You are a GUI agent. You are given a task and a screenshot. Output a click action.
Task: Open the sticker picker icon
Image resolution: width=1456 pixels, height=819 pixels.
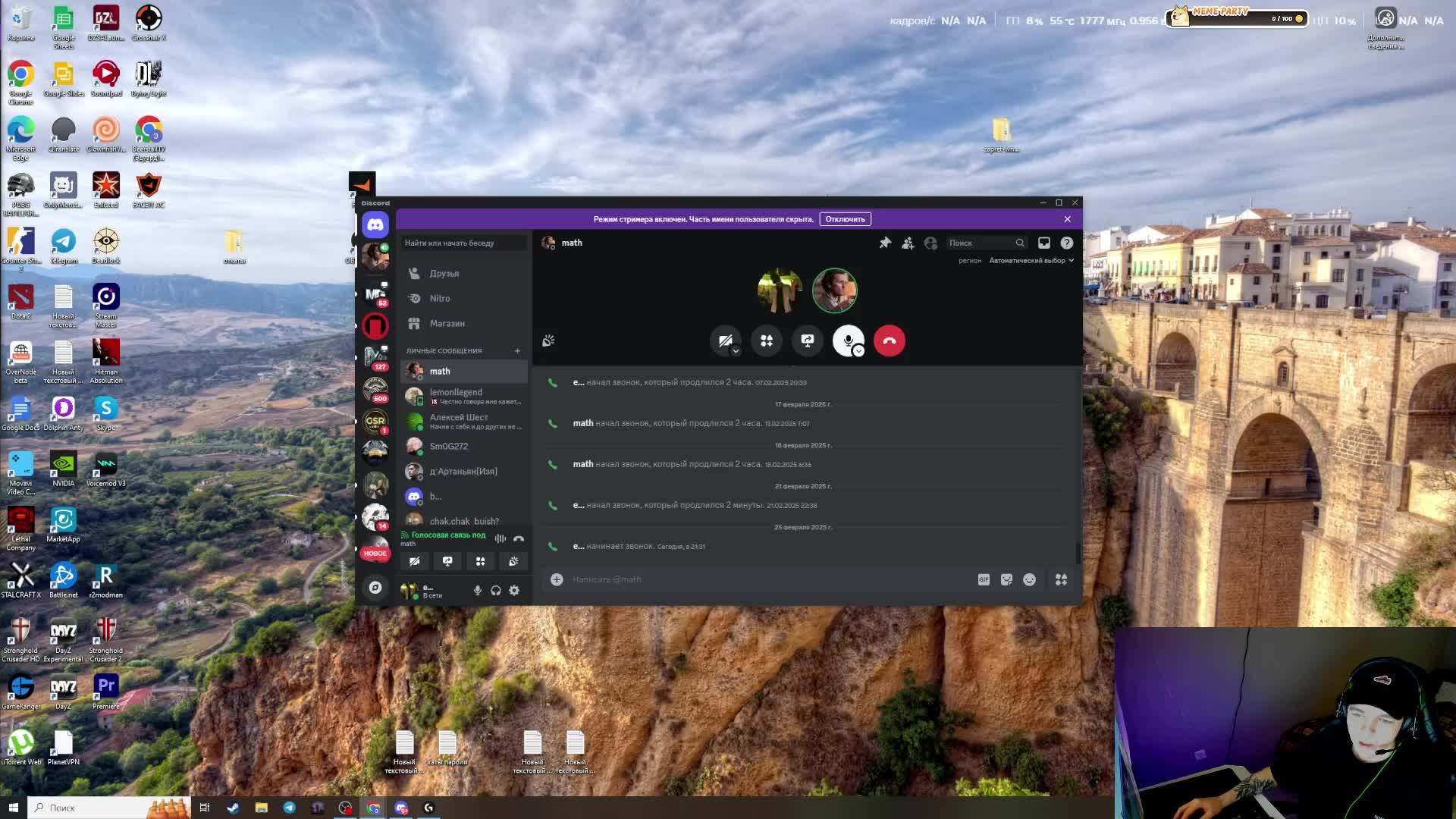(x=1006, y=579)
